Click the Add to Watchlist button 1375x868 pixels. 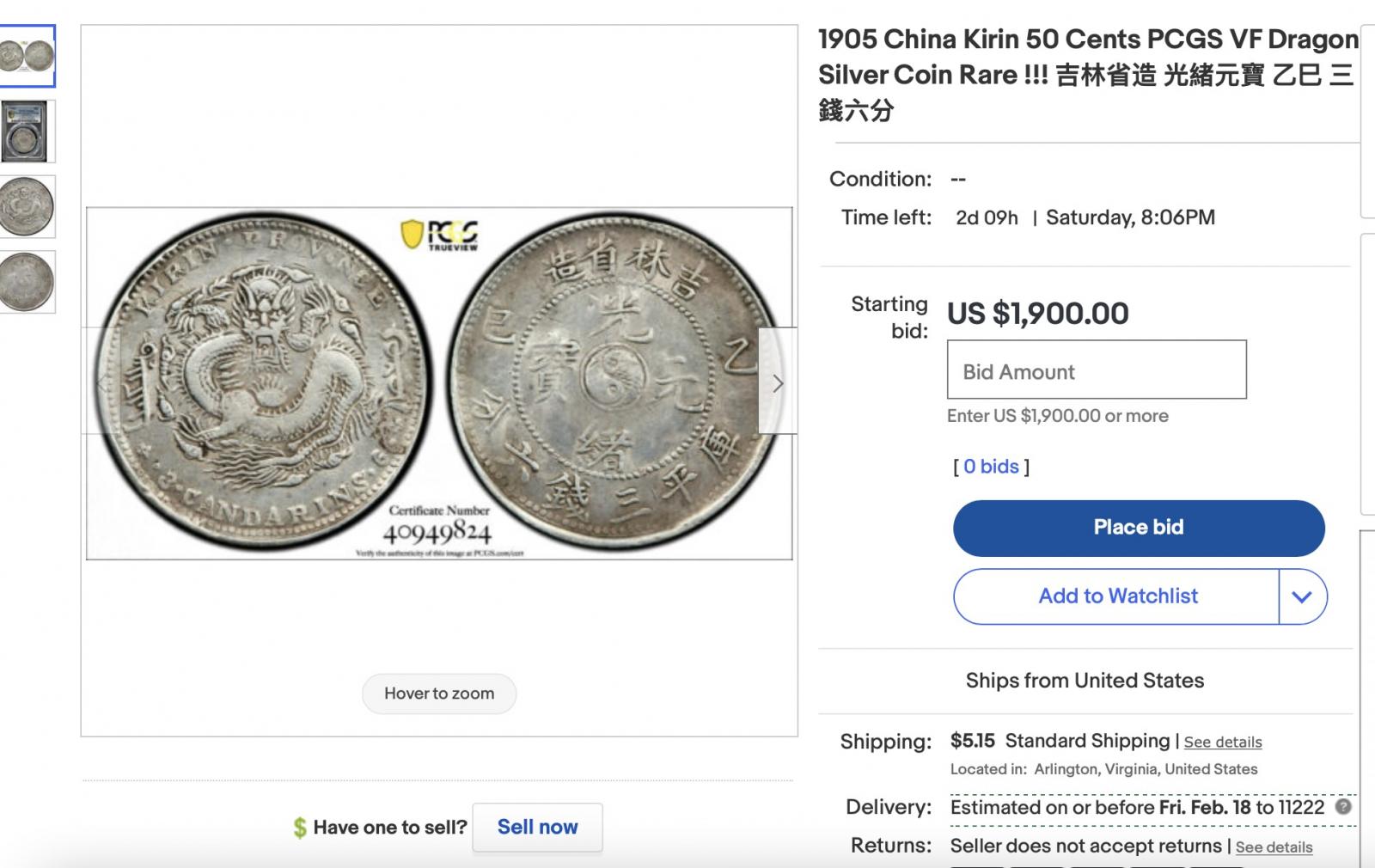pos(1117,596)
